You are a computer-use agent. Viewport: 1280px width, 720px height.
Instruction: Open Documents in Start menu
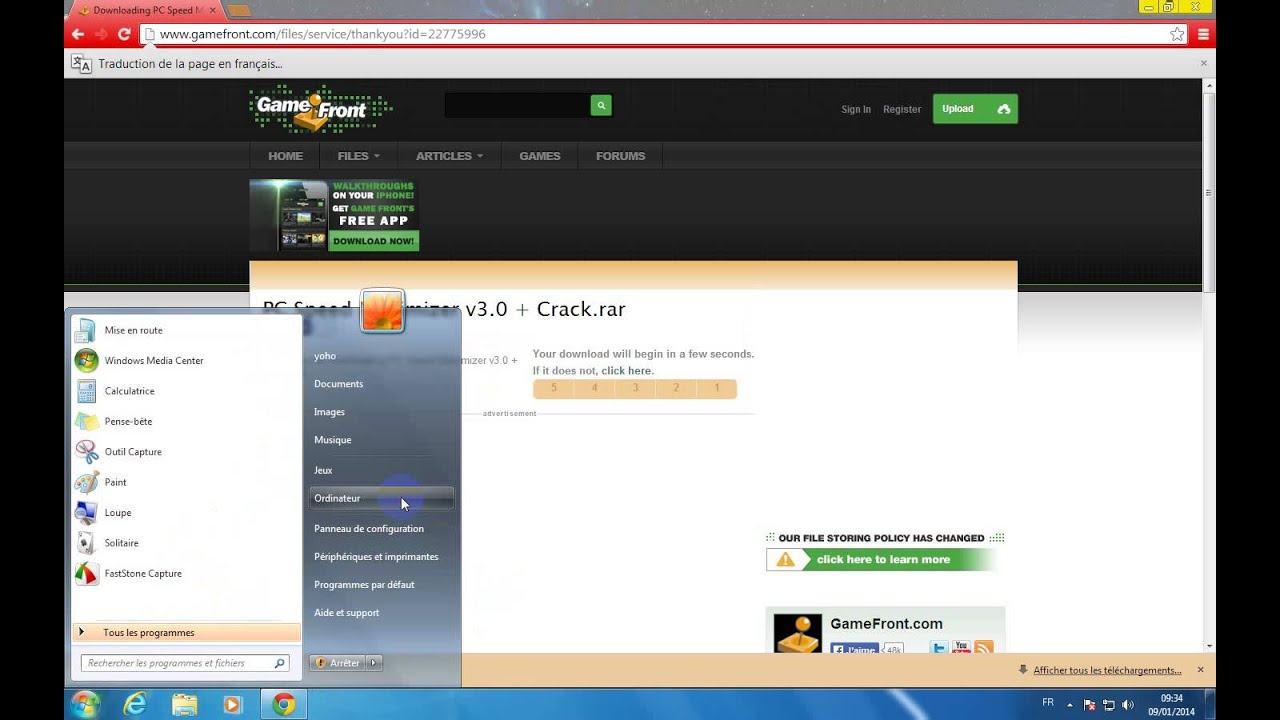(x=381, y=384)
